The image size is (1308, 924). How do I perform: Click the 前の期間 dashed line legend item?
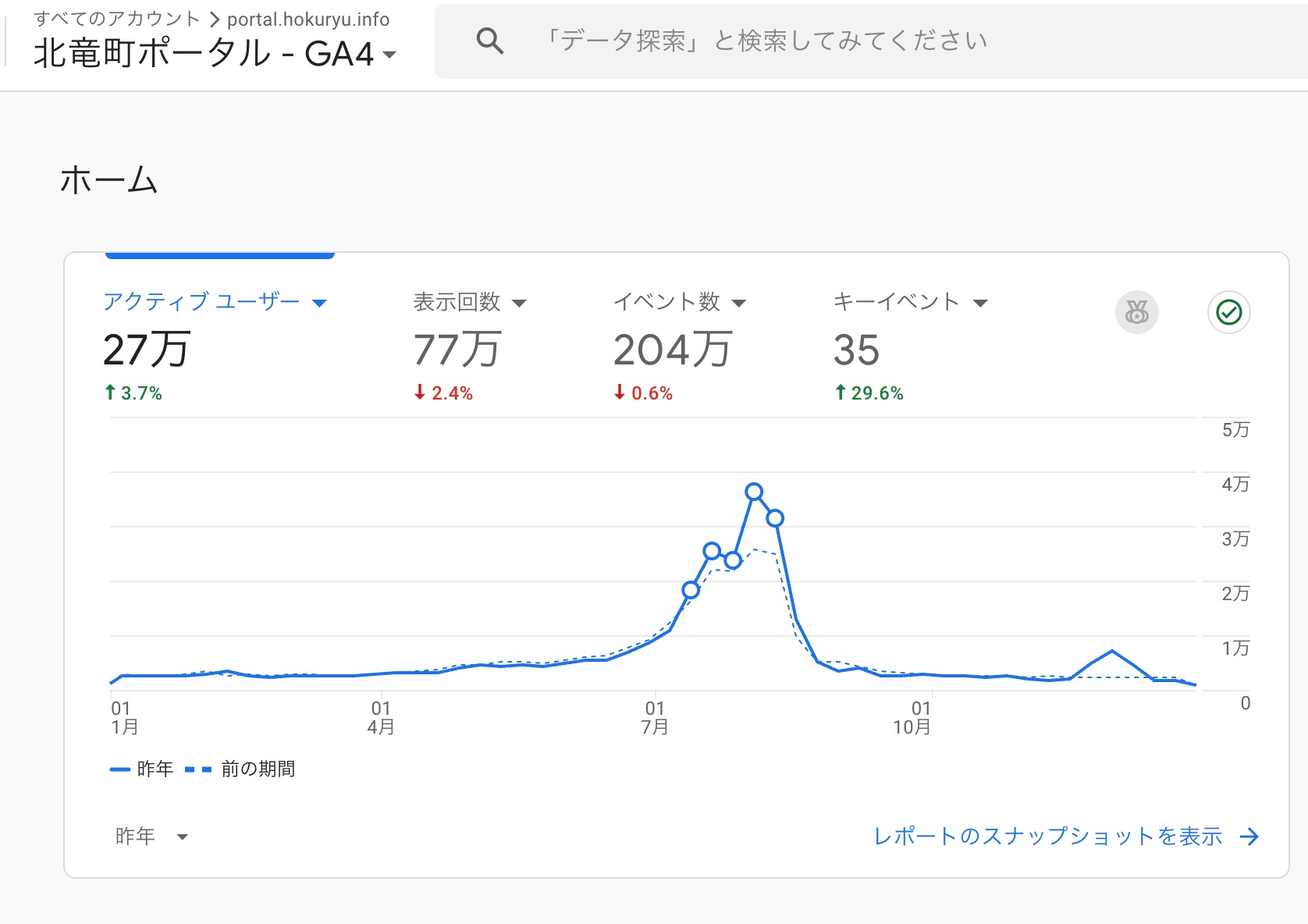(x=240, y=769)
